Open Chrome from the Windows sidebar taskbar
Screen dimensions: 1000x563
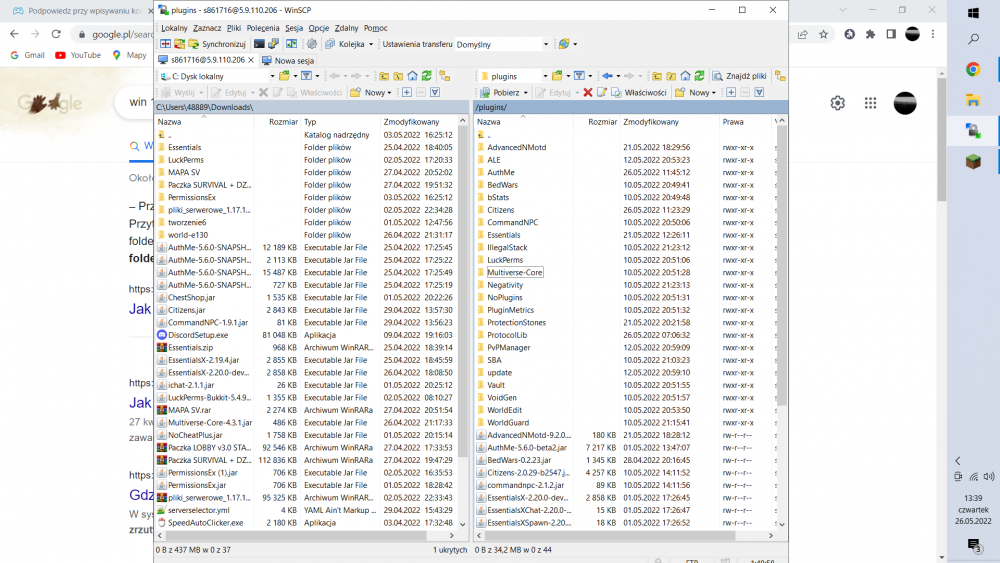[x=973, y=69]
